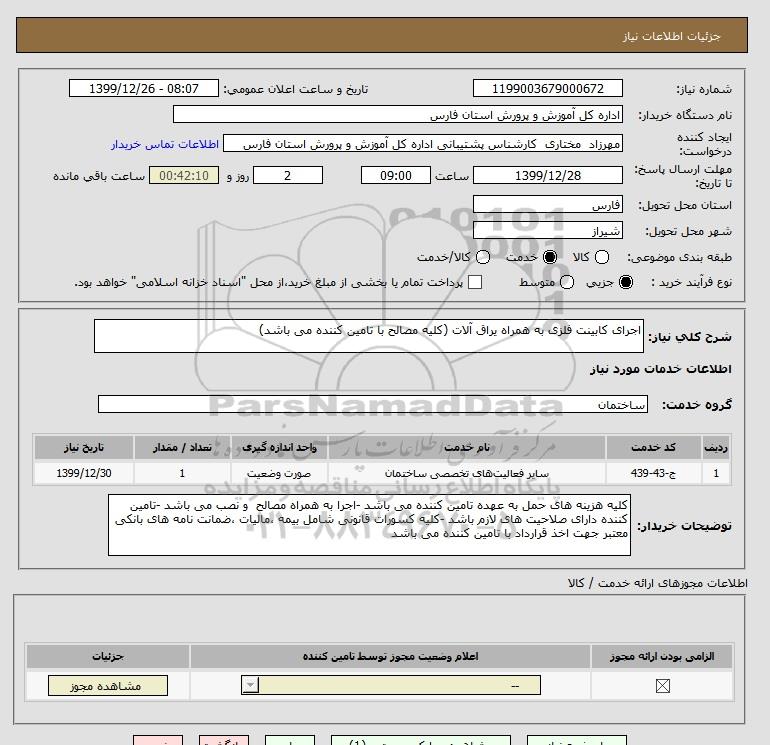The height and width of the screenshot is (745, 770).
Task: Click the صورت وضعیت unit cell
Action: (279, 473)
